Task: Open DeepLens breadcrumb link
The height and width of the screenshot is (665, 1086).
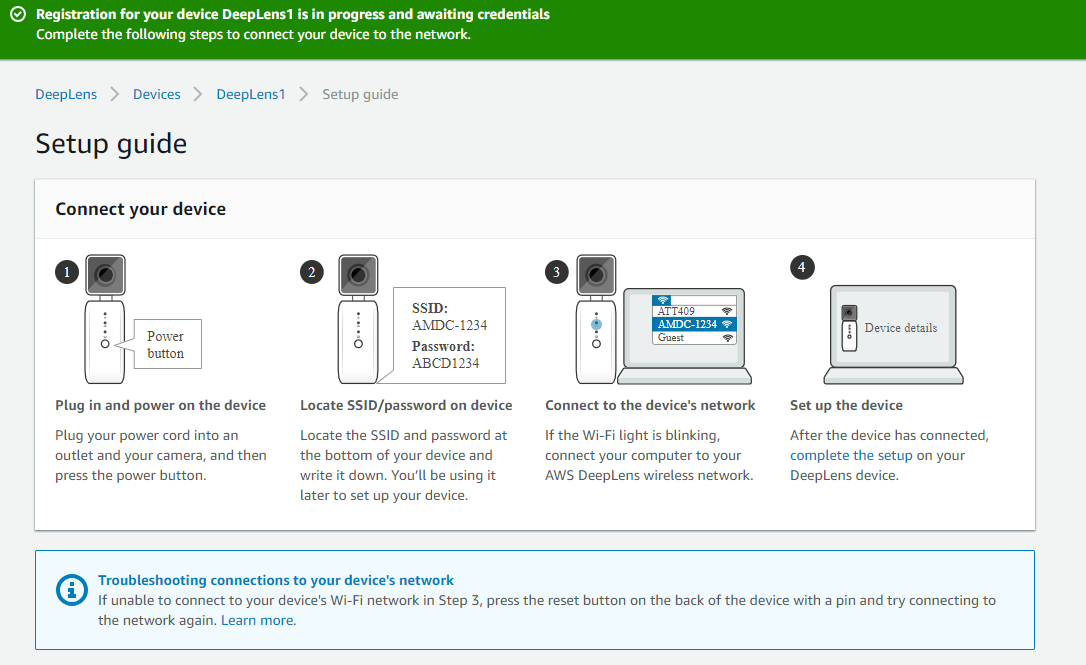Action: coord(66,94)
